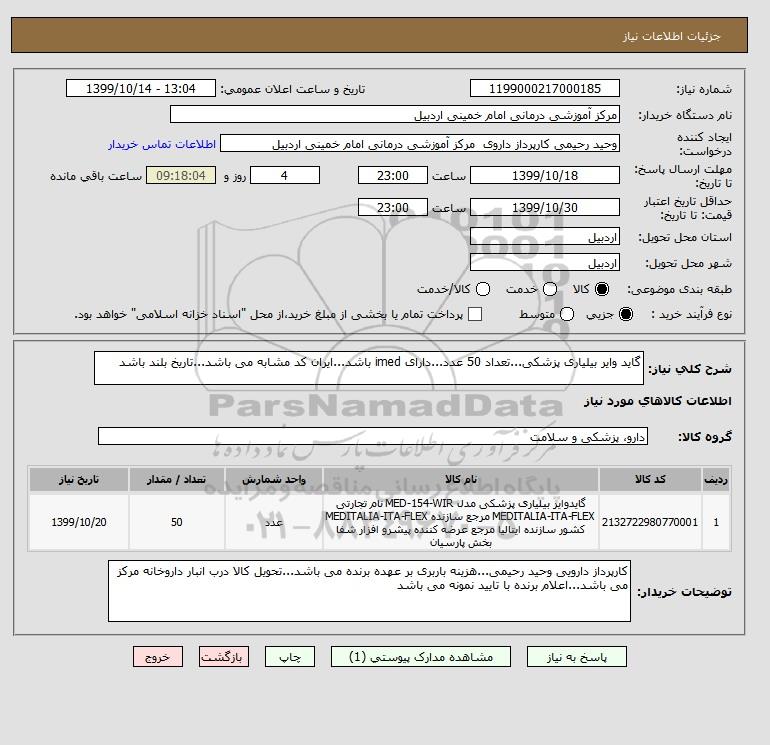The width and height of the screenshot is (770, 745).
Task: Click the price validity time field 23:00
Action: click(x=393, y=207)
